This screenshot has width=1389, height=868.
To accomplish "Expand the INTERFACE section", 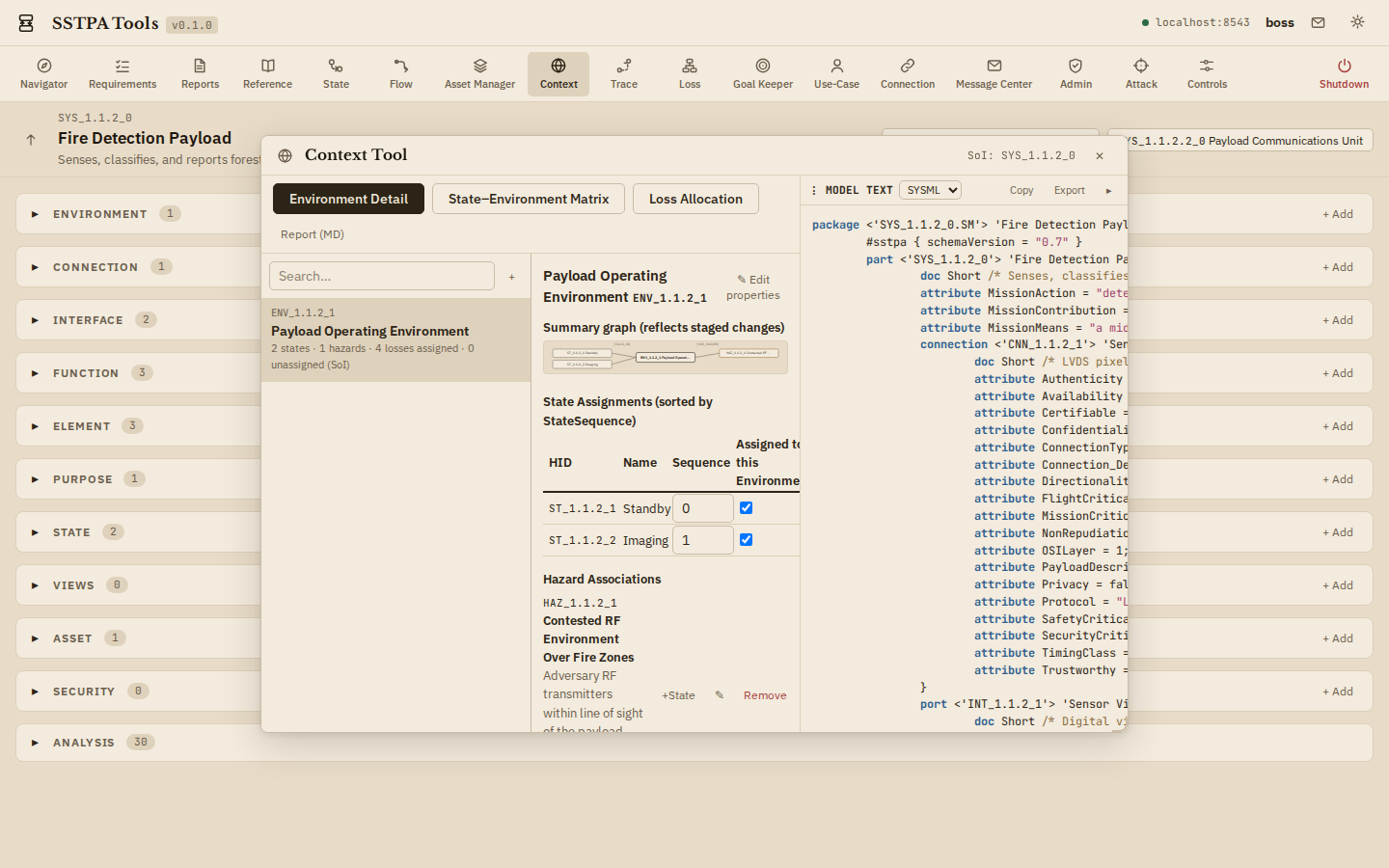I will (x=35, y=320).
